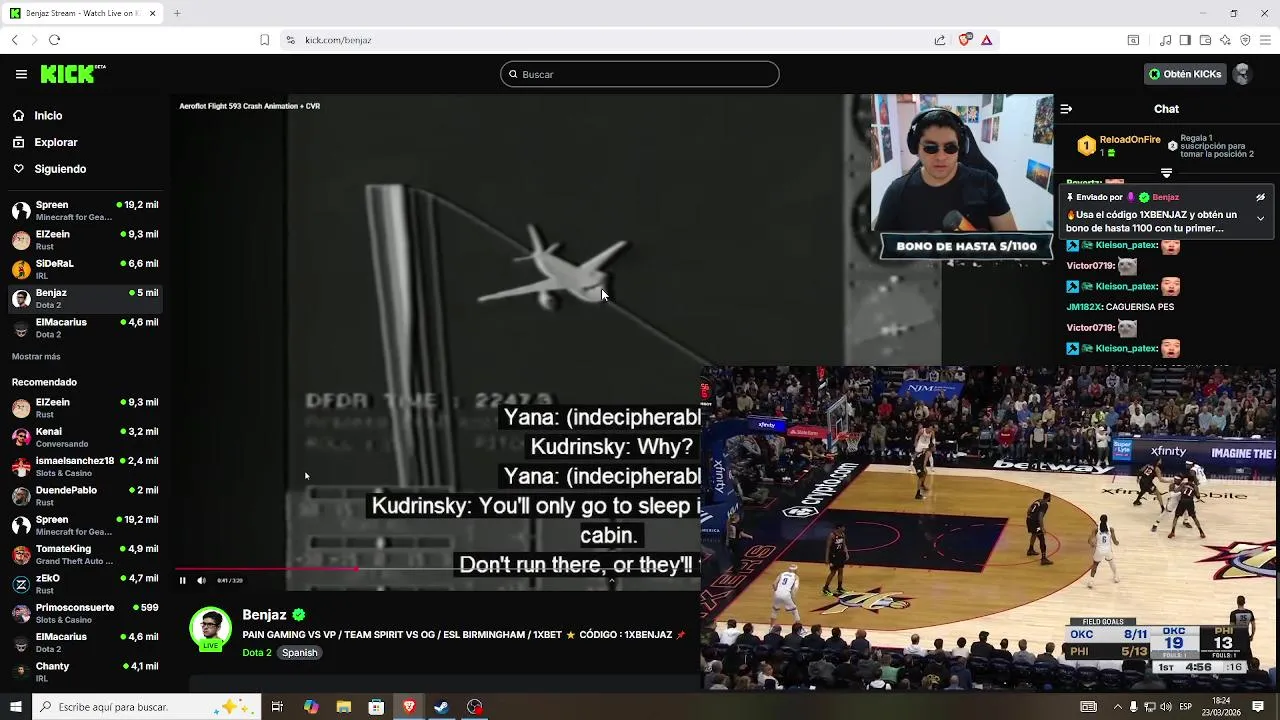The height and width of the screenshot is (720, 1280).
Task: Focus the Buscar search field
Action: pos(640,74)
